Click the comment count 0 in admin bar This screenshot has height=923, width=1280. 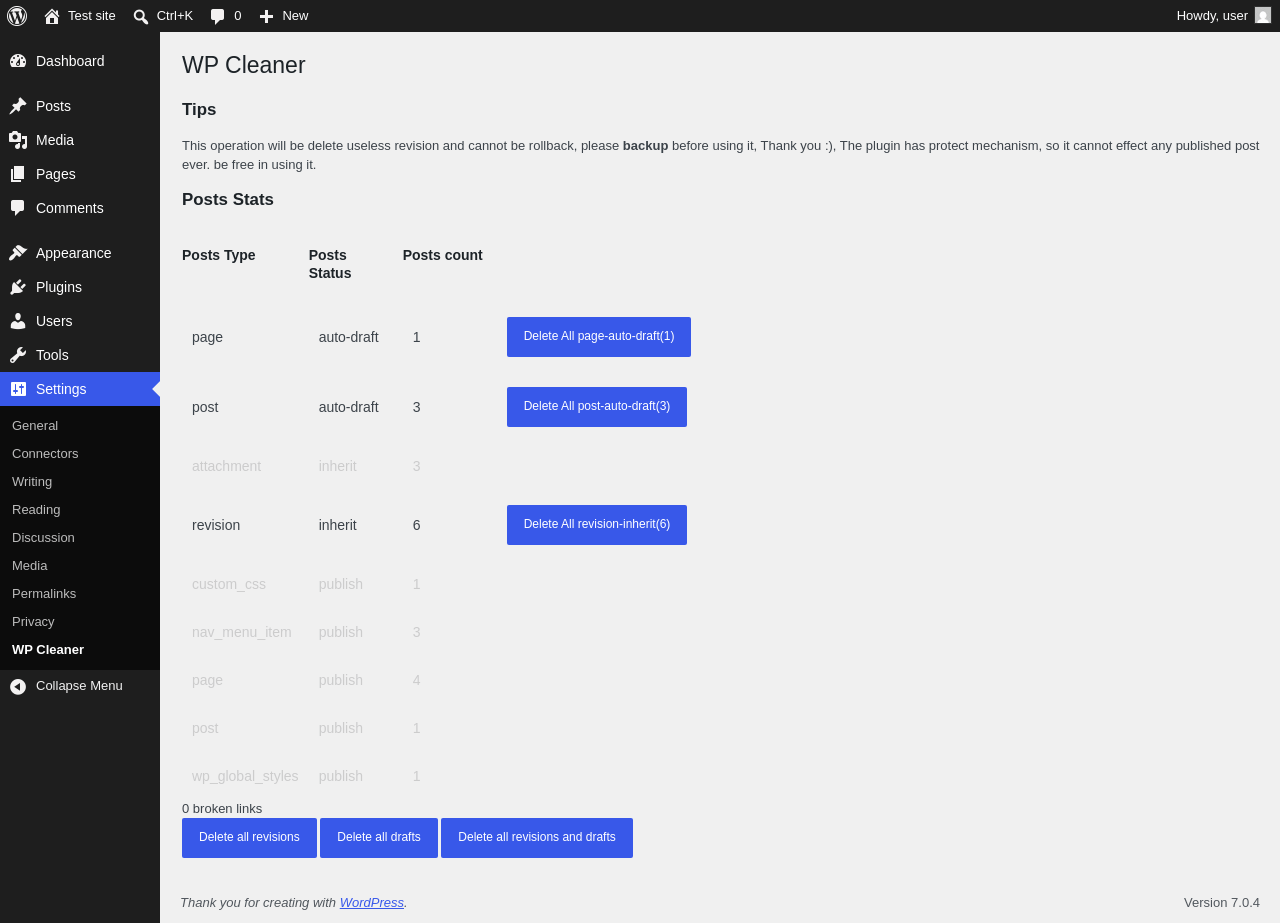238,16
